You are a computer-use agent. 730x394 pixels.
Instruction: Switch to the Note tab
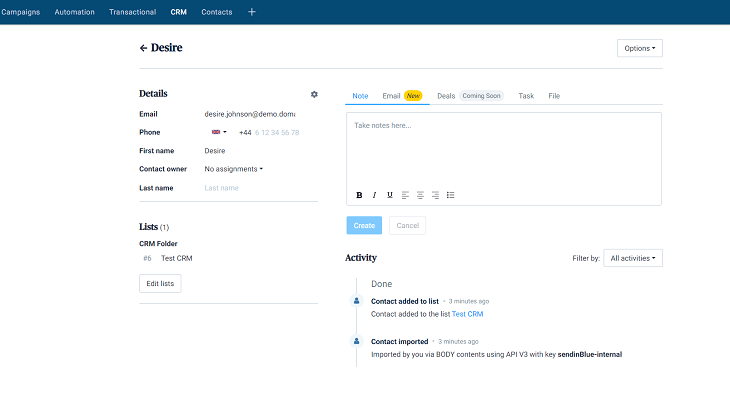click(x=360, y=96)
